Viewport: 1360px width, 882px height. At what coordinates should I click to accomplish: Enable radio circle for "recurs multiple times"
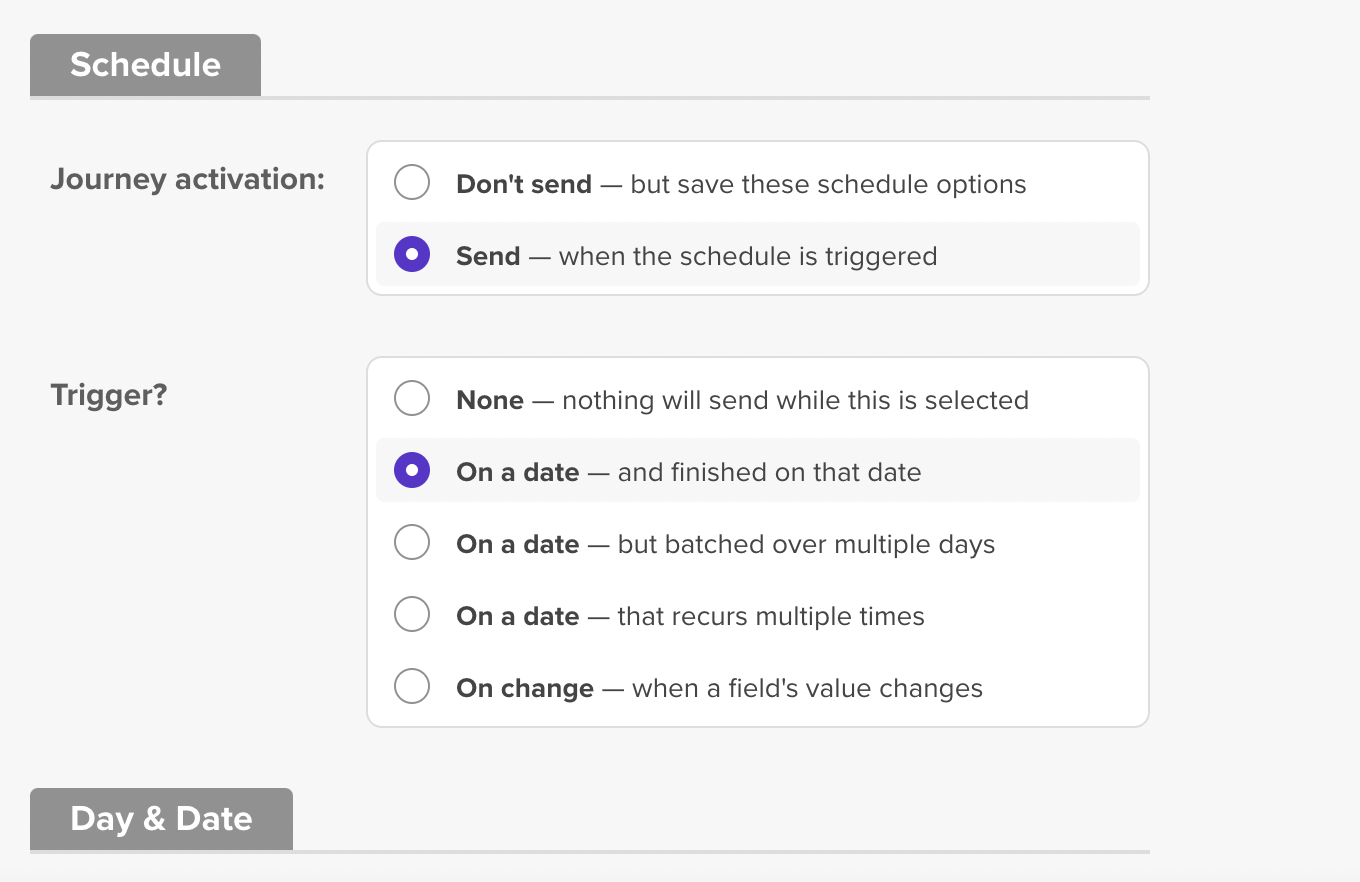click(x=412, y=615)
